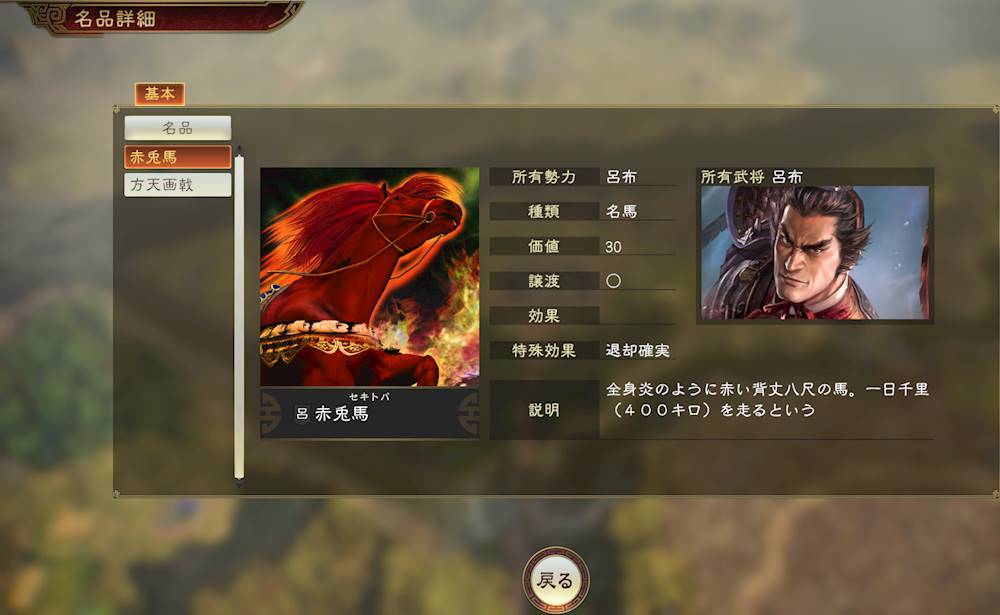The width and height of the screenshot is (1000, 615).
Task: Click the scrollbar up arrow
Action: (x=239, y=149)
